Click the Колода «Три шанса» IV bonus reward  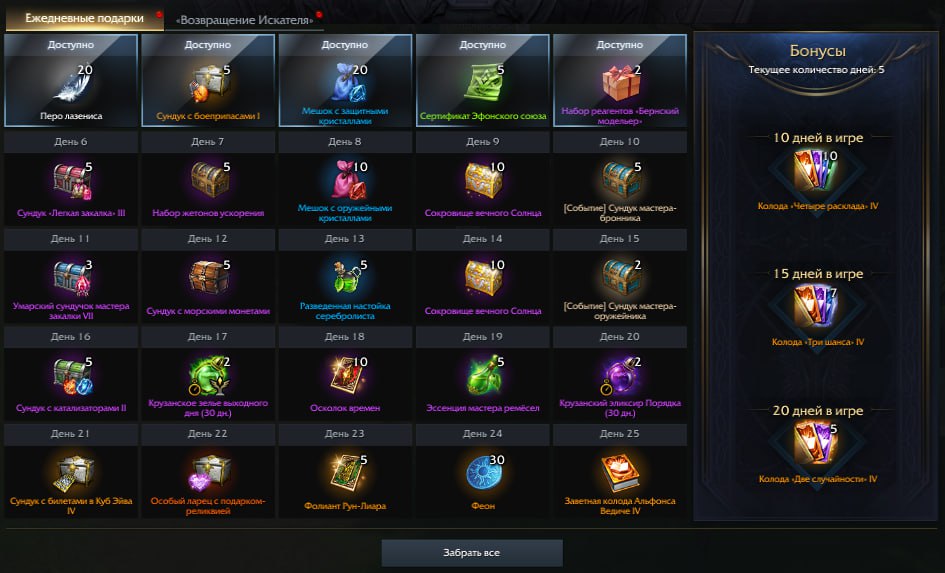coord(814,306)
